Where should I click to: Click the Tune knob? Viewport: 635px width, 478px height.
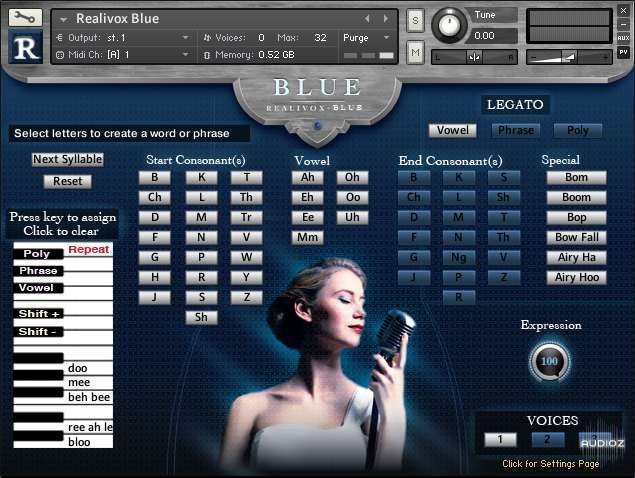point(450,24)
